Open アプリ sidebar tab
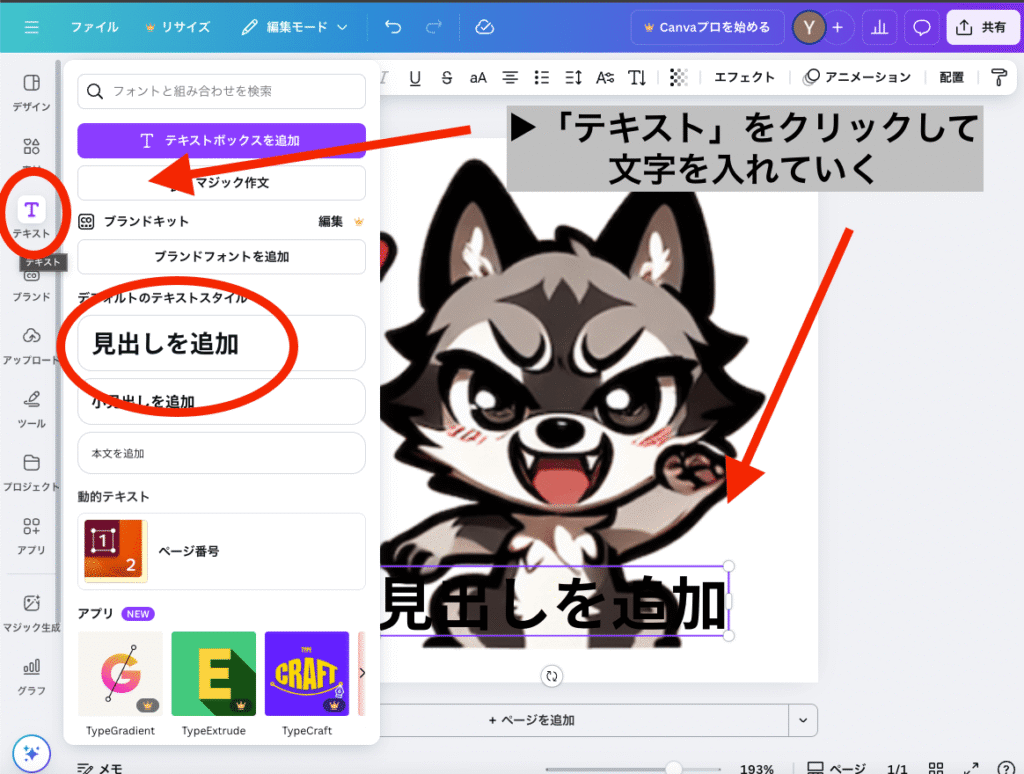The height and width of the screenshot is (774, 1024). tap(31, 536)
